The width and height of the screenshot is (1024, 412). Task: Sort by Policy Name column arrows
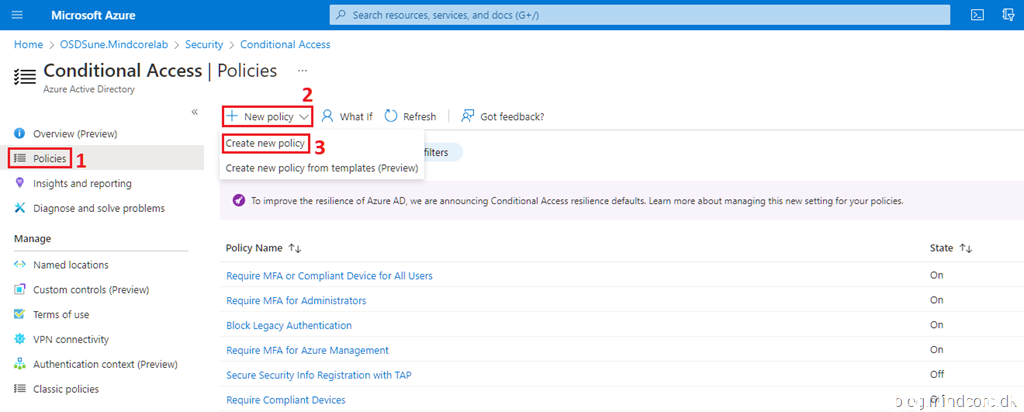294,248
